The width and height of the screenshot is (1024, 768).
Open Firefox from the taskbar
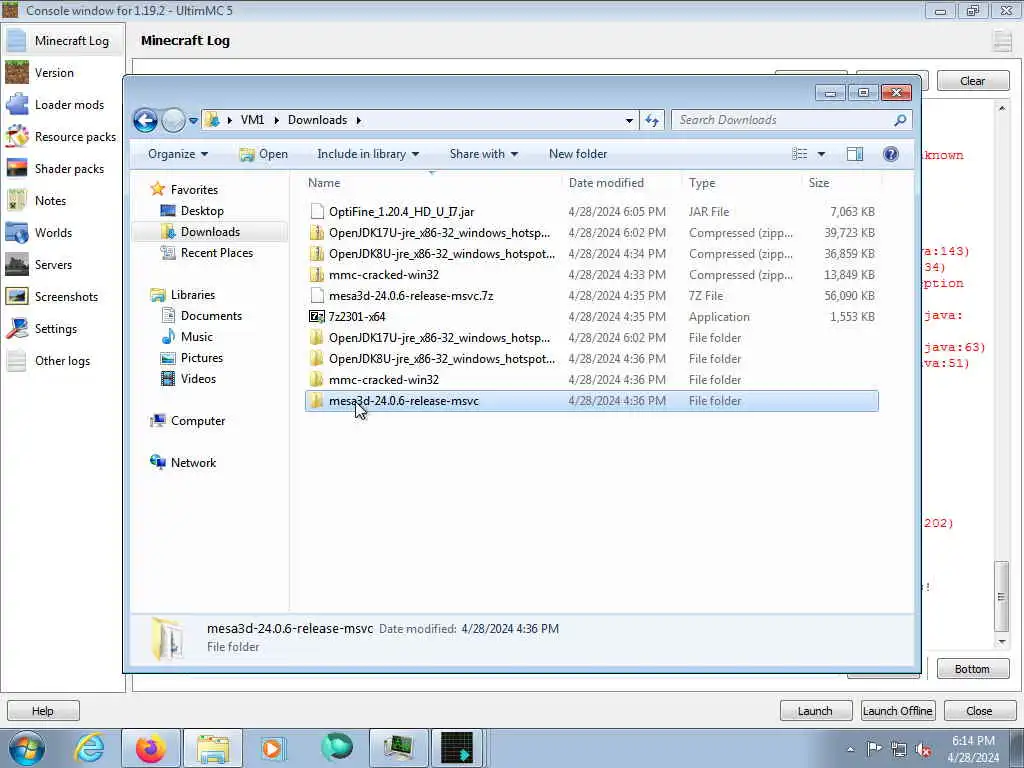click(151, 748)
